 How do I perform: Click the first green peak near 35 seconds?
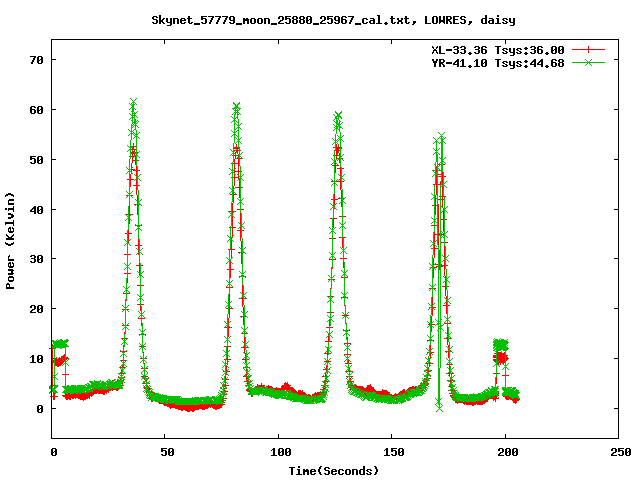click(133, 101)
